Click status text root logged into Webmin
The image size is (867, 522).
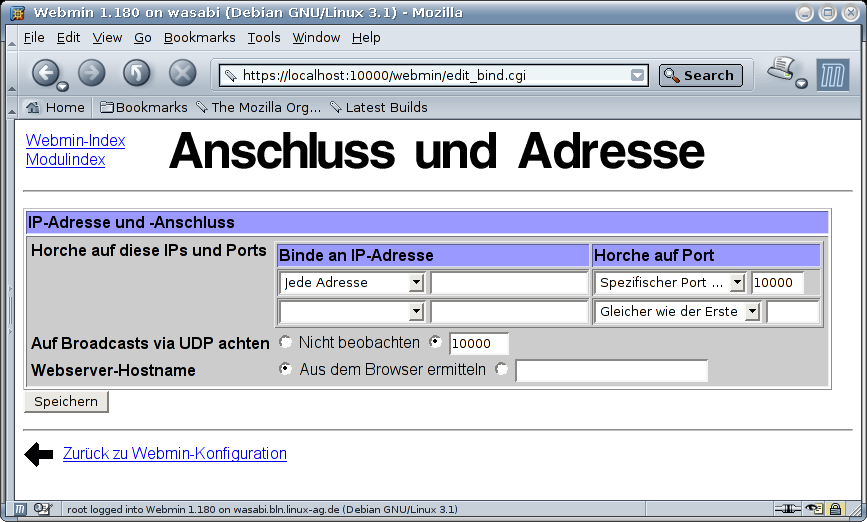click(262, 509)
